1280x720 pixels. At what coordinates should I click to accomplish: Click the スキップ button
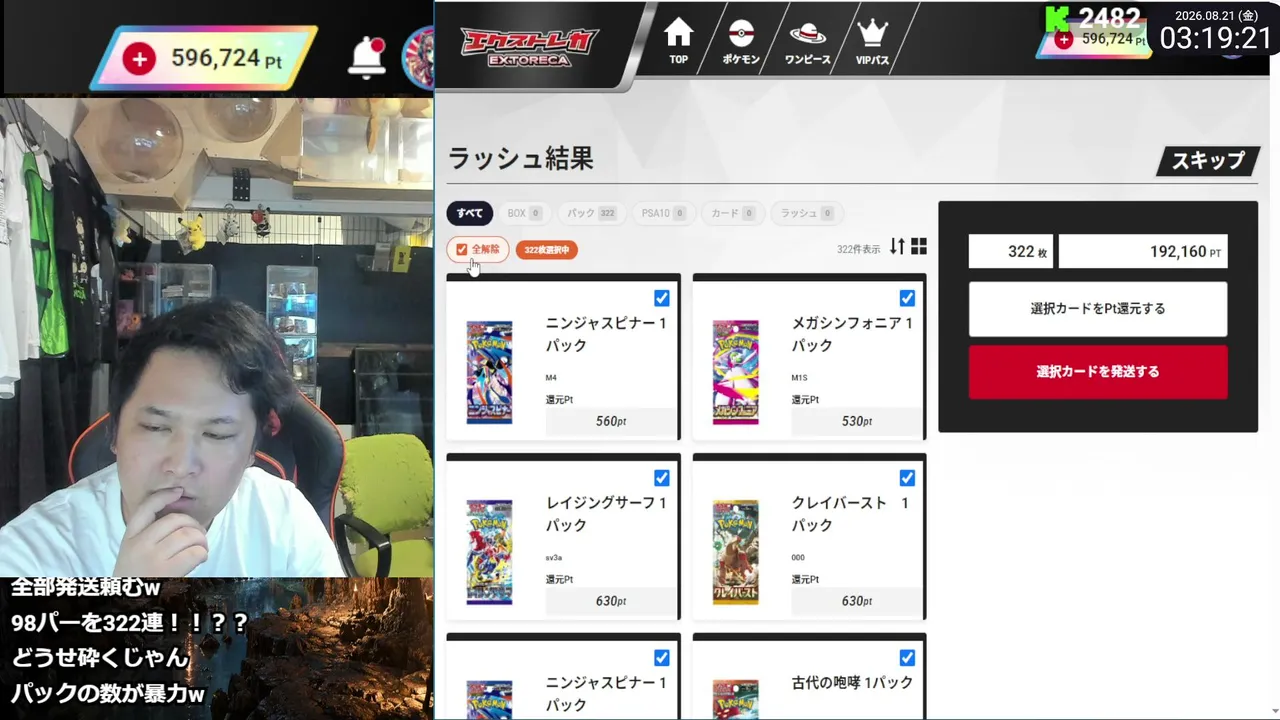1207,161
